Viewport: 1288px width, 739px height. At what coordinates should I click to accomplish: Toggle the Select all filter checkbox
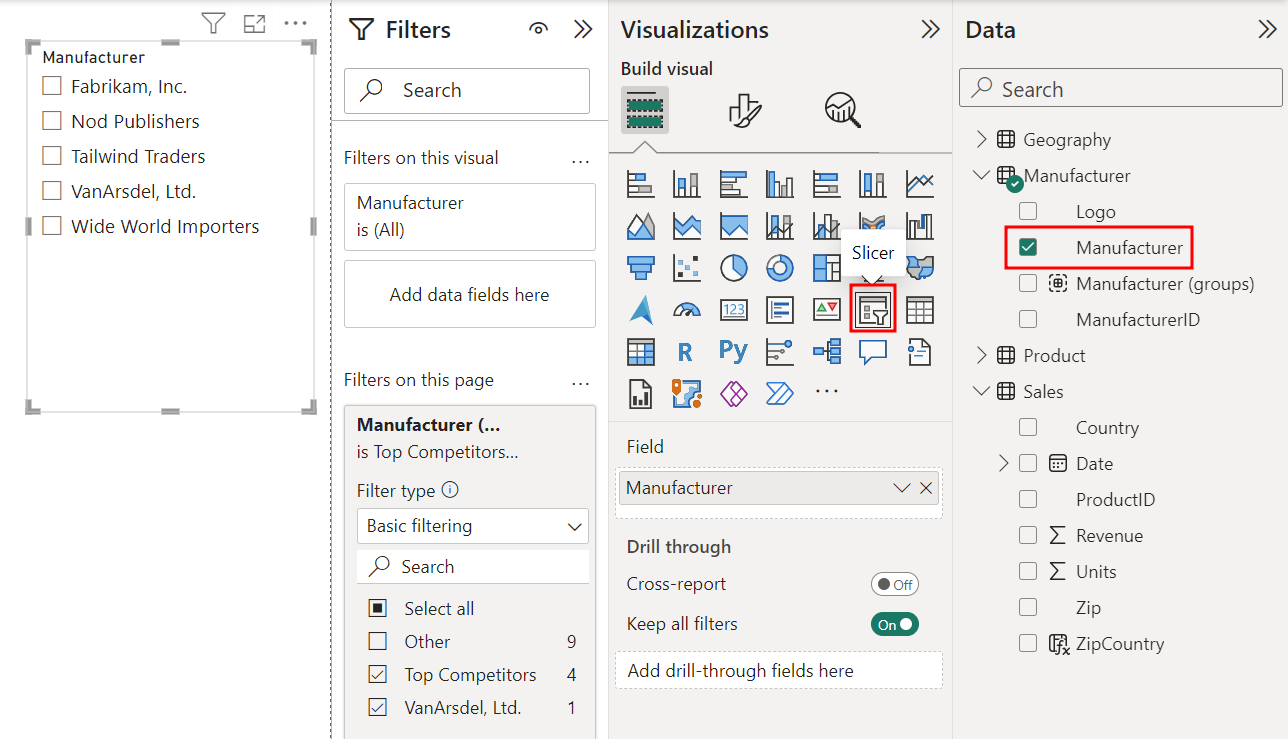pyautogui.click(x=377, y=609)
